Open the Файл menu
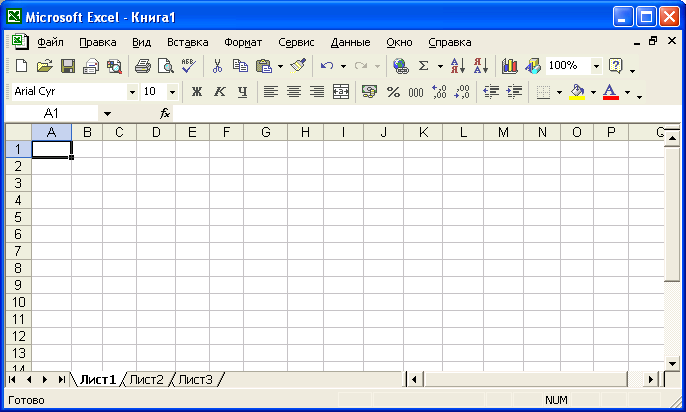Screen dimensions: 686x412 [x=50, y=42]
